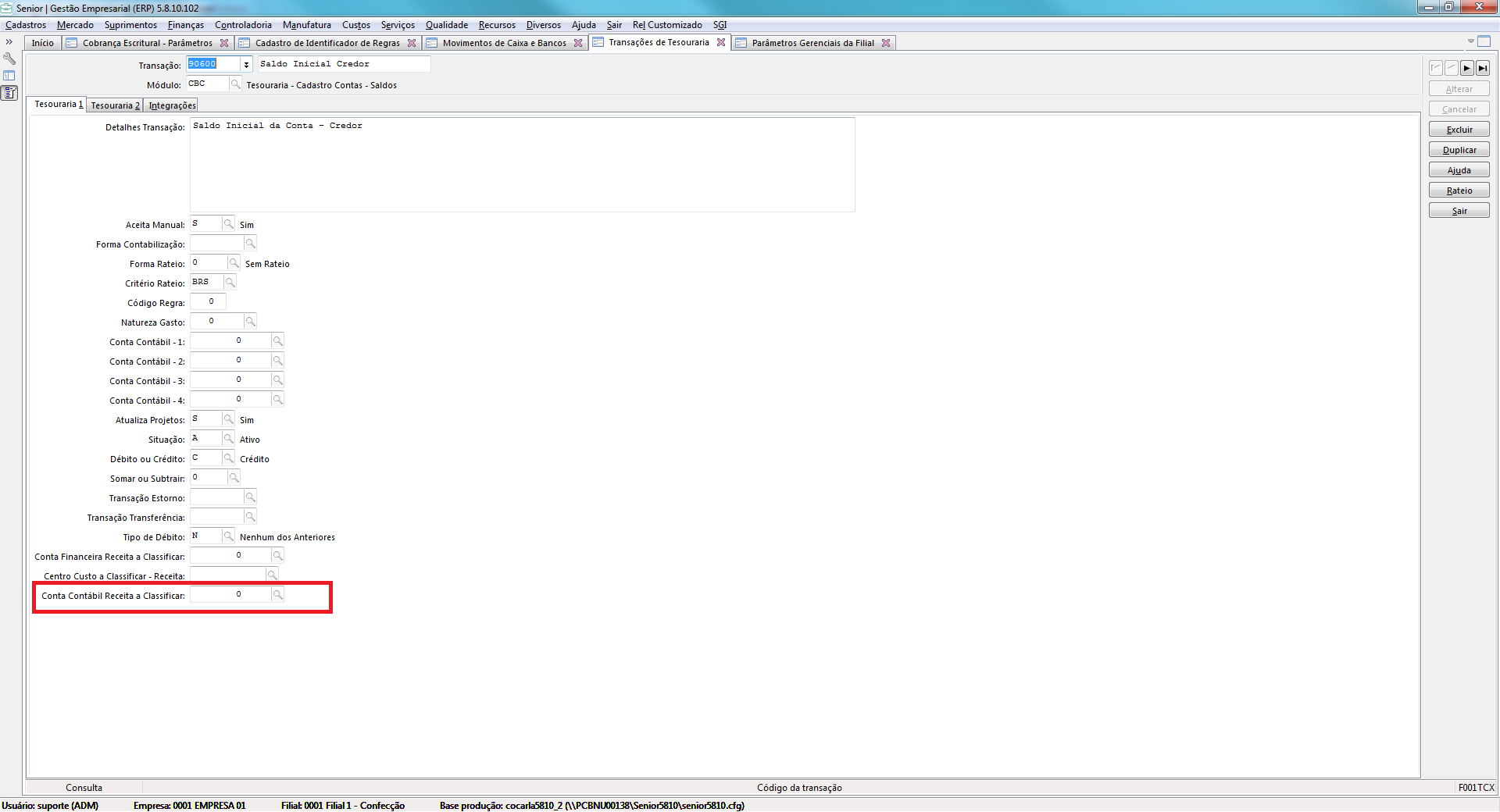The width and height of the screenshot is (1500, 812).
Task: Expand the left sidebar with double chevron
Action: point(9,42)
